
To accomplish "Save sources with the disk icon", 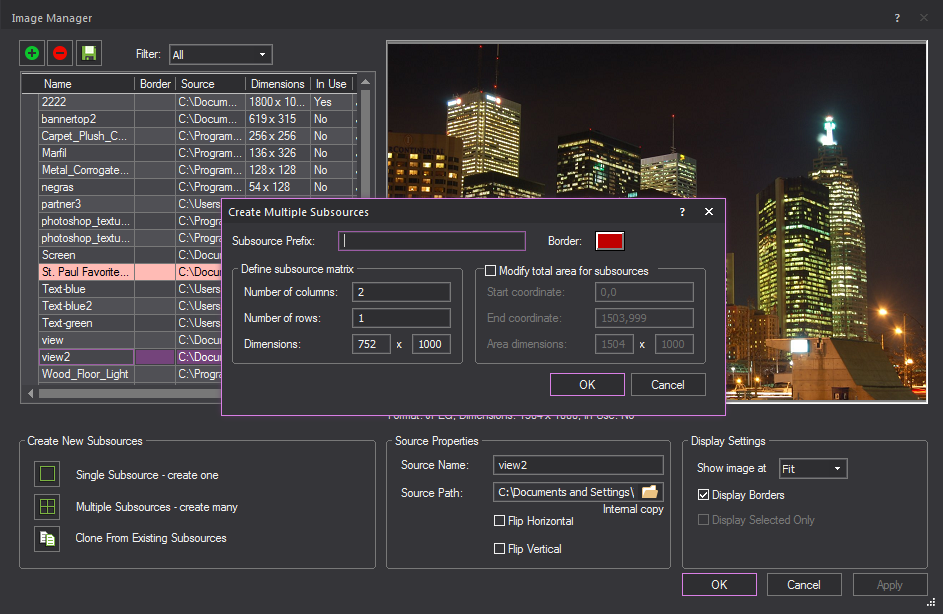I will pyautogui.click(x=88, y=53).
